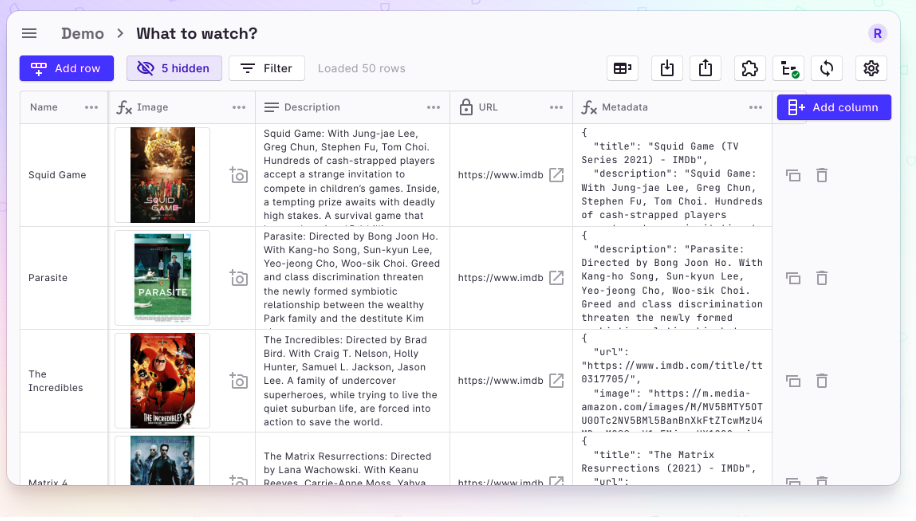Image resolution: width=916 pixels, height=521 pixels.
Task: Open the schema status tree icon
Action: pyautogui.click(x=789, y=68)
